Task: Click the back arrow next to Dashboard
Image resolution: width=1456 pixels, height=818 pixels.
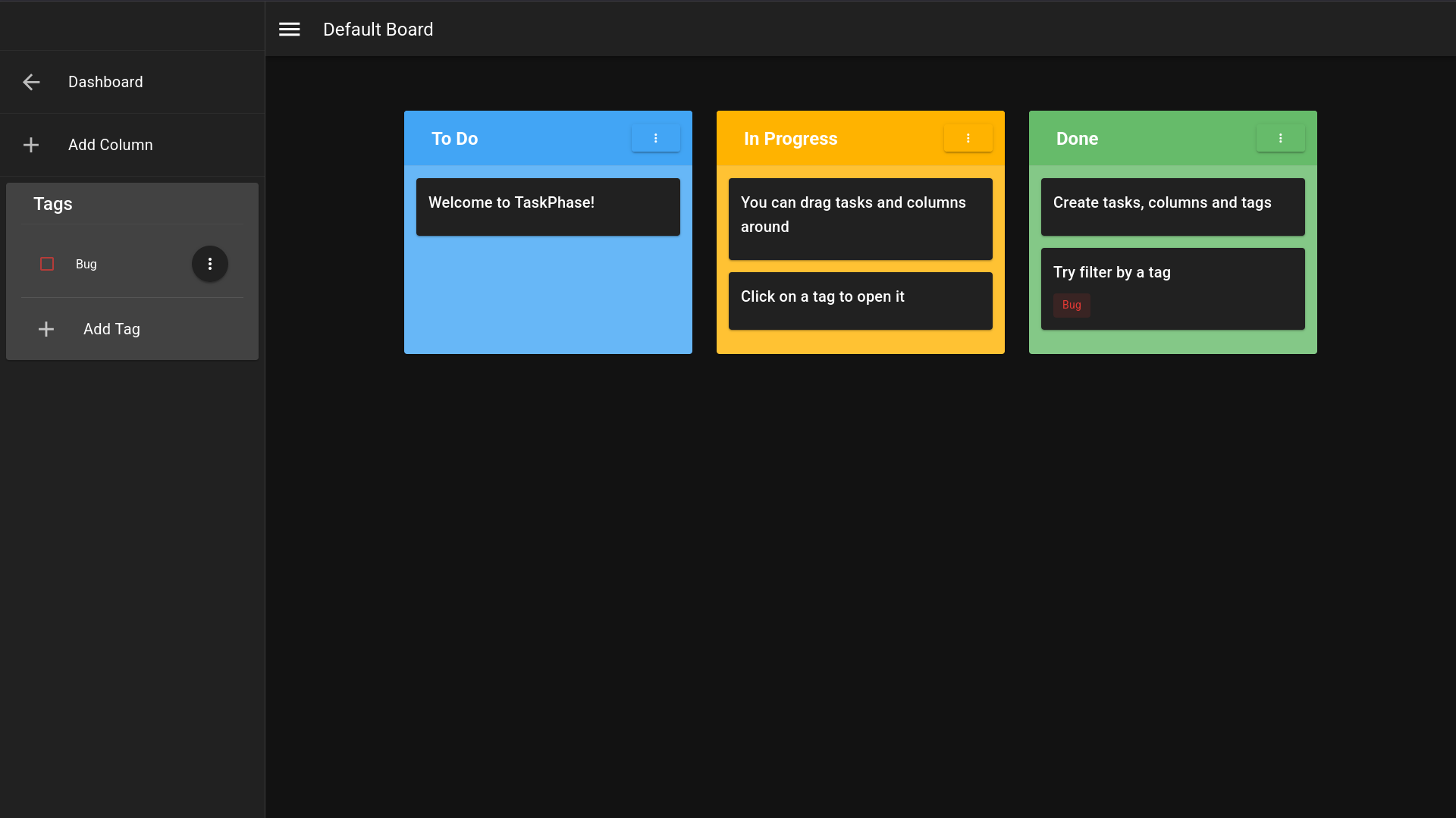Action: pyautogui.click(x=31, y=82)
